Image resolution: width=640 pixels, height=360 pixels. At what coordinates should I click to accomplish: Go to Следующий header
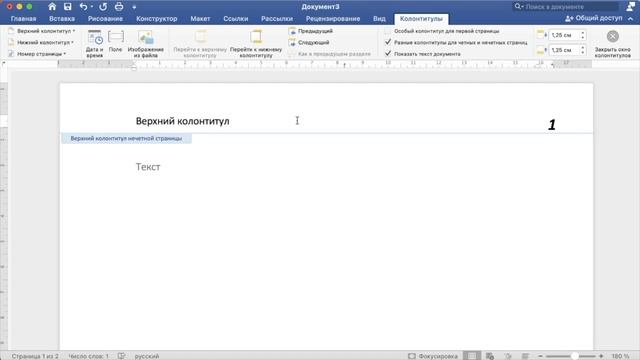click(309, 42)
